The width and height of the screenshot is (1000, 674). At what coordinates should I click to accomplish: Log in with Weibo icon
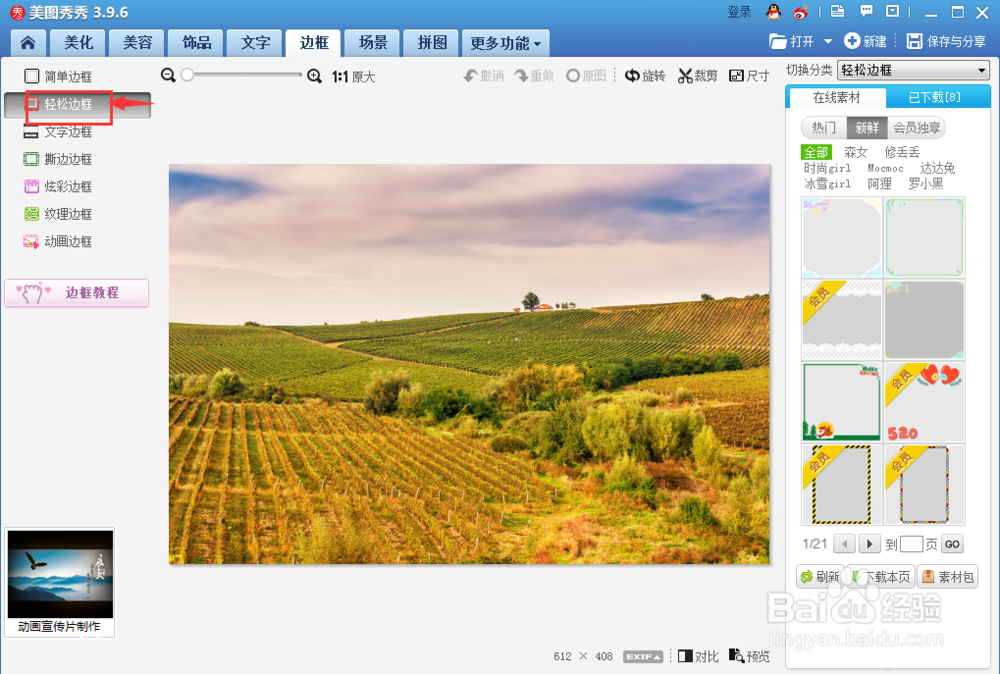click(800, 11)
